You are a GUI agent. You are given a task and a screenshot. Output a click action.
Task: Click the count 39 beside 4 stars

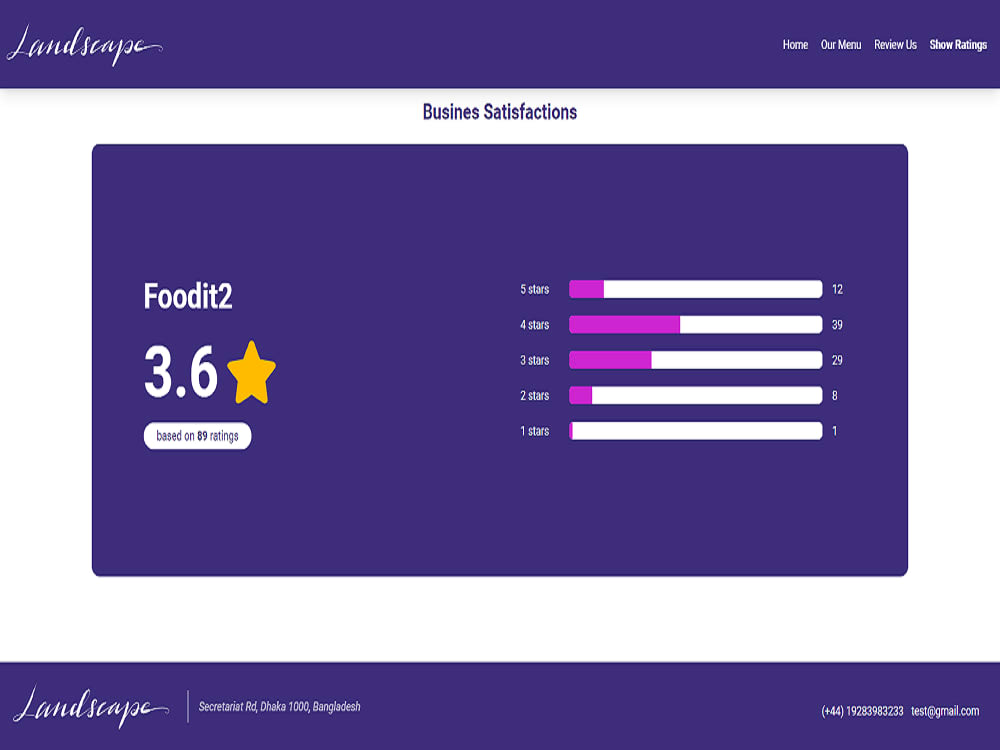click(x=837, y=325)
